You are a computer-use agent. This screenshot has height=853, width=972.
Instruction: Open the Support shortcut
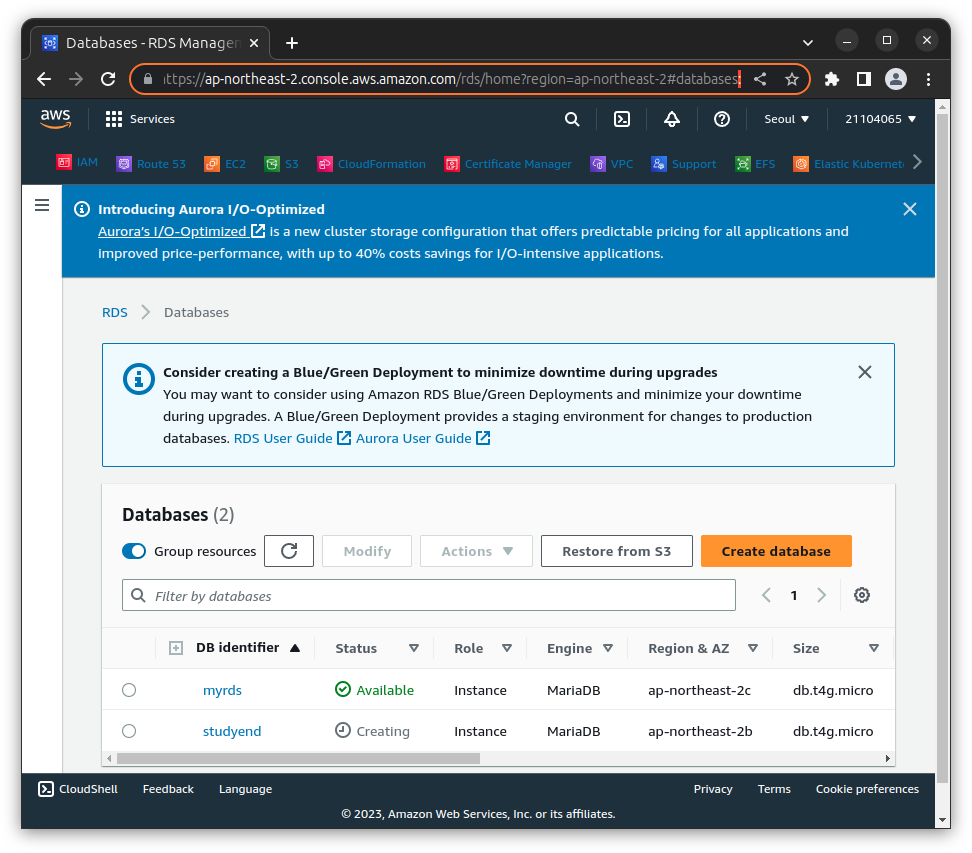pyautogui.click(x=684, y=164)
